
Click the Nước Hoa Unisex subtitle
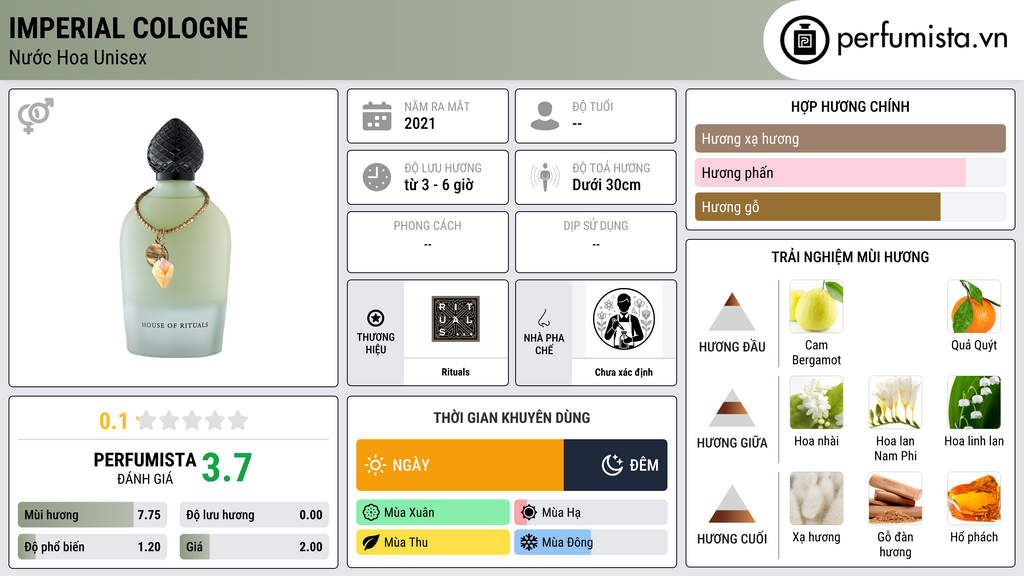tap(78, 57)
